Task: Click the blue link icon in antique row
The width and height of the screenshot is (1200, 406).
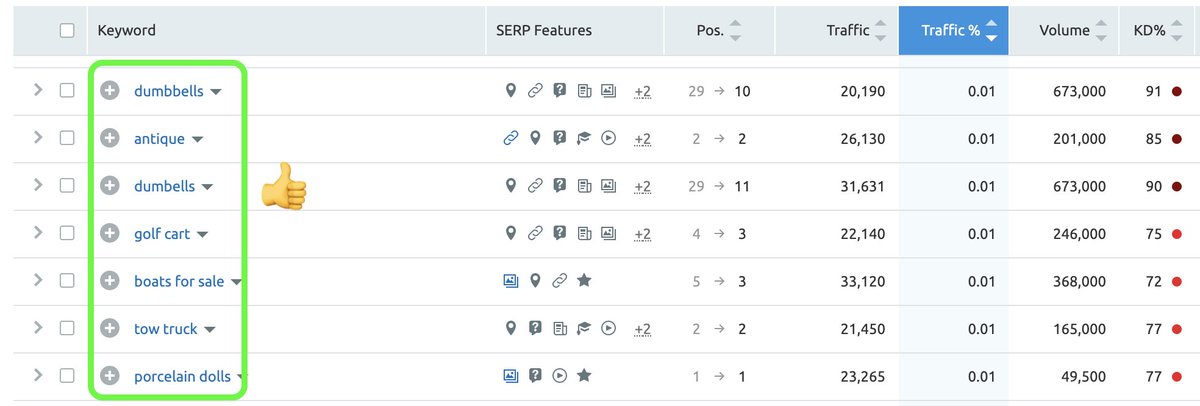Action: coord(511,138)
